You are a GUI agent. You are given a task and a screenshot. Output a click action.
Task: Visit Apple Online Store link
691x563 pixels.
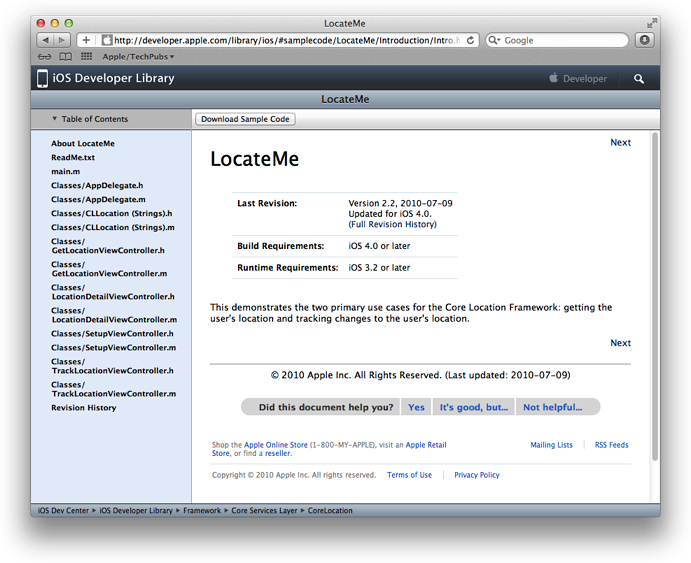tap(276, 445)
